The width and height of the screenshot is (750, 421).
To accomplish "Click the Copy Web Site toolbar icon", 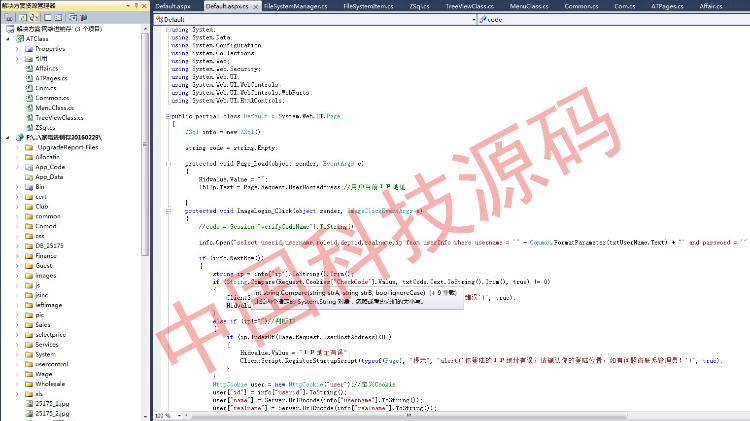I will (x=72, y=18).
